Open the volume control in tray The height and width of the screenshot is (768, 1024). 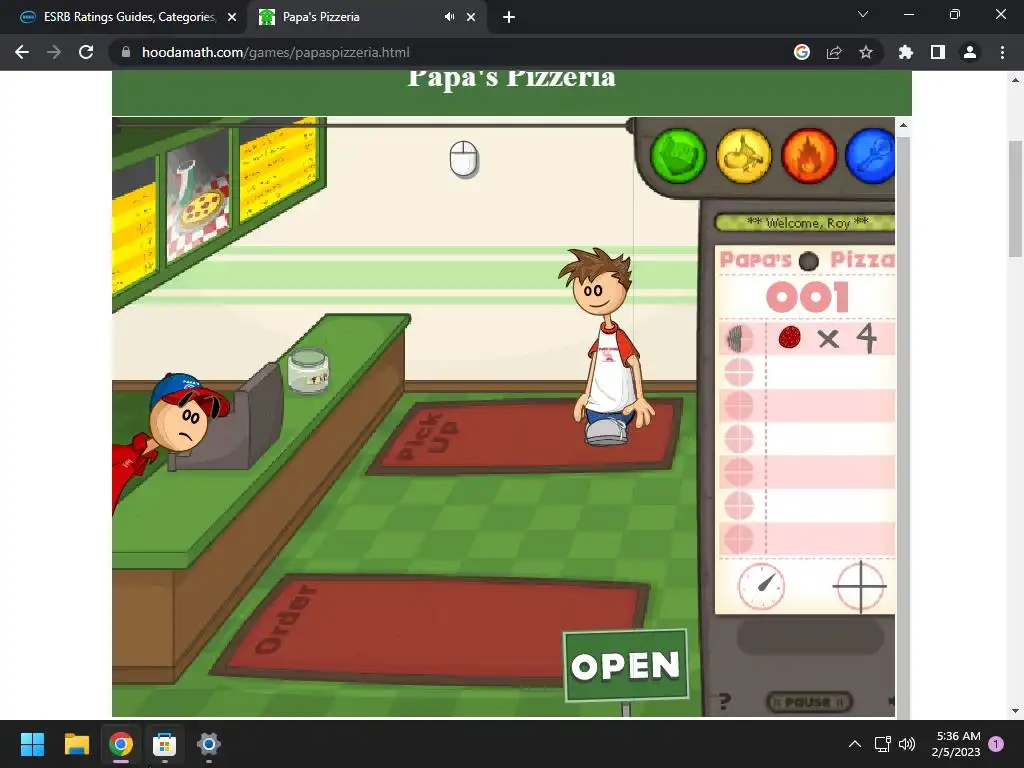click(x=906, y=744)
